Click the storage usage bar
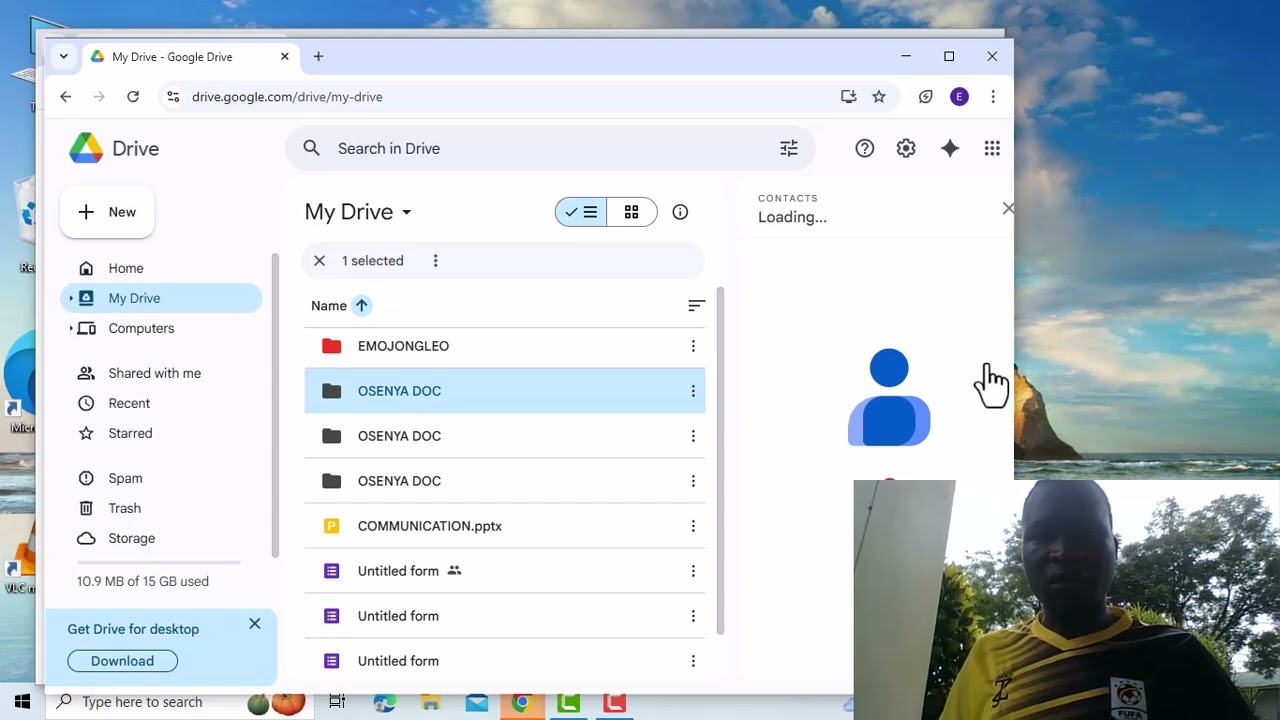Screen dimensions: 1280x720 coord(159,562)
